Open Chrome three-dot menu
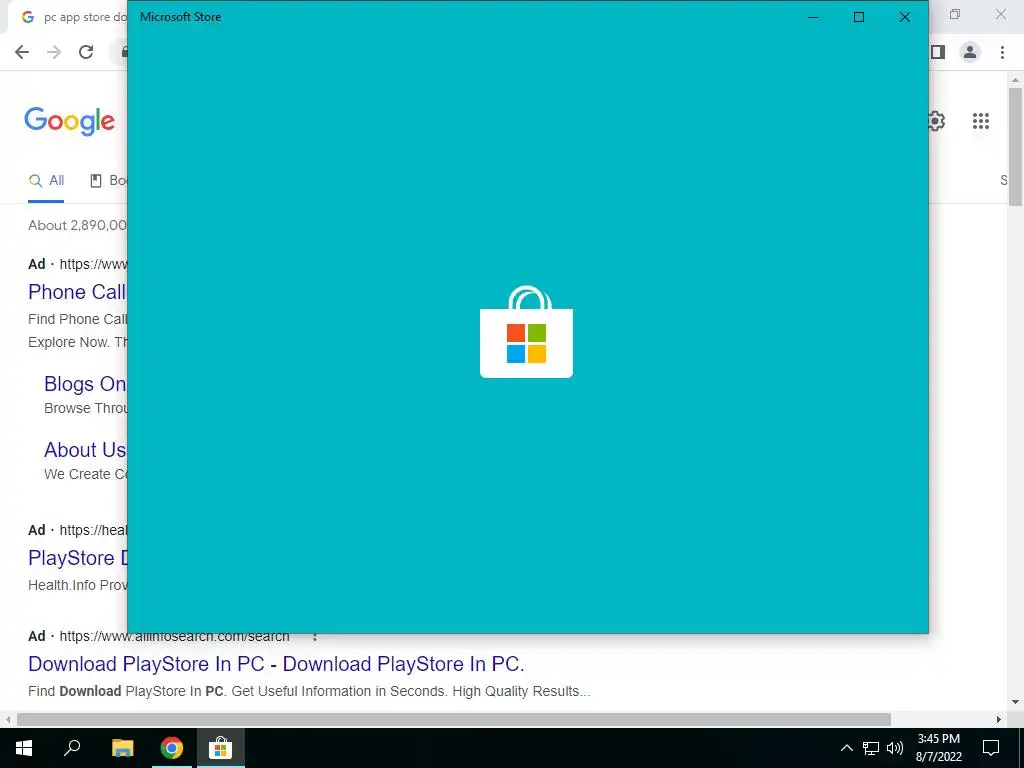 point(1002,52)
